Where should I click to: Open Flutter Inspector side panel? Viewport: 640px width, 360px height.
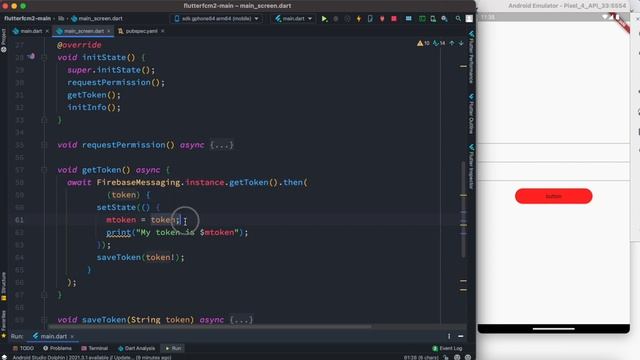471,166
